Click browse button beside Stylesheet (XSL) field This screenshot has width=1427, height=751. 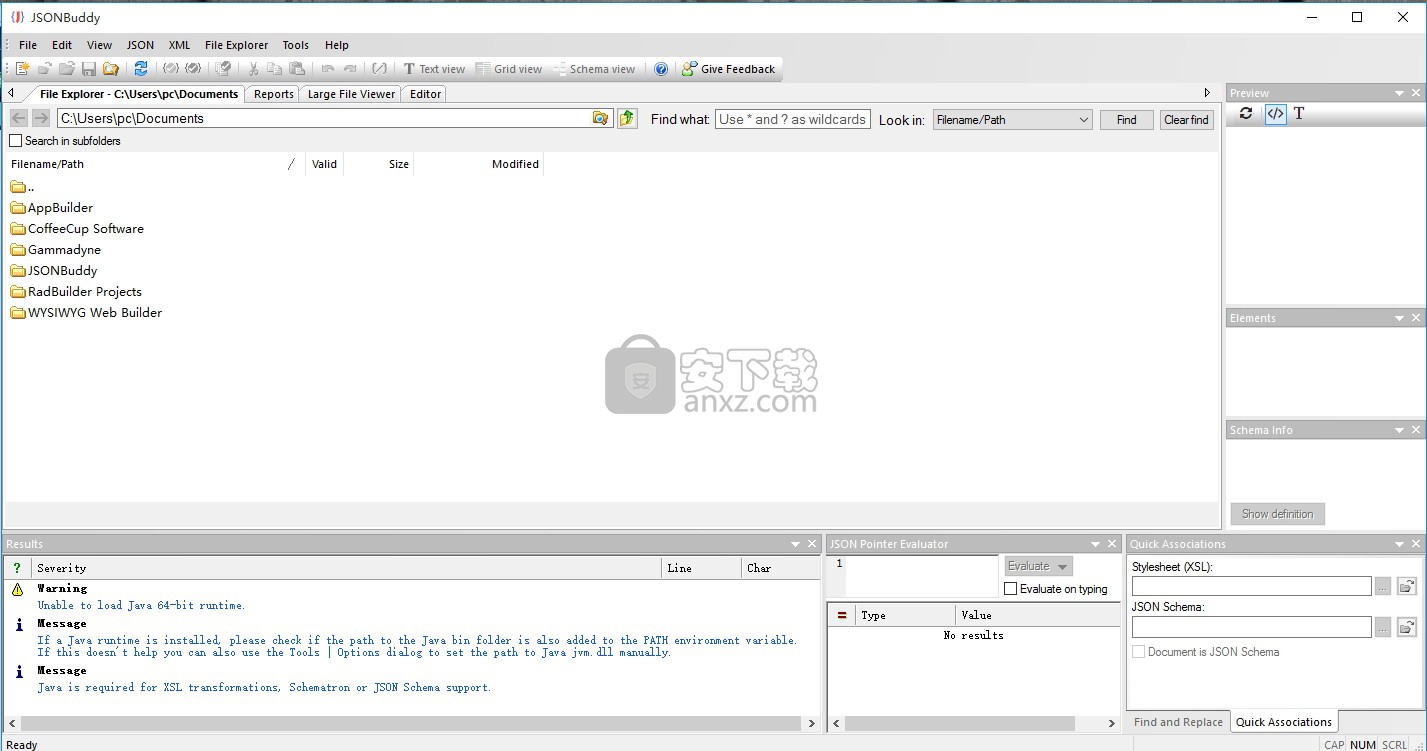(1383, 587)
